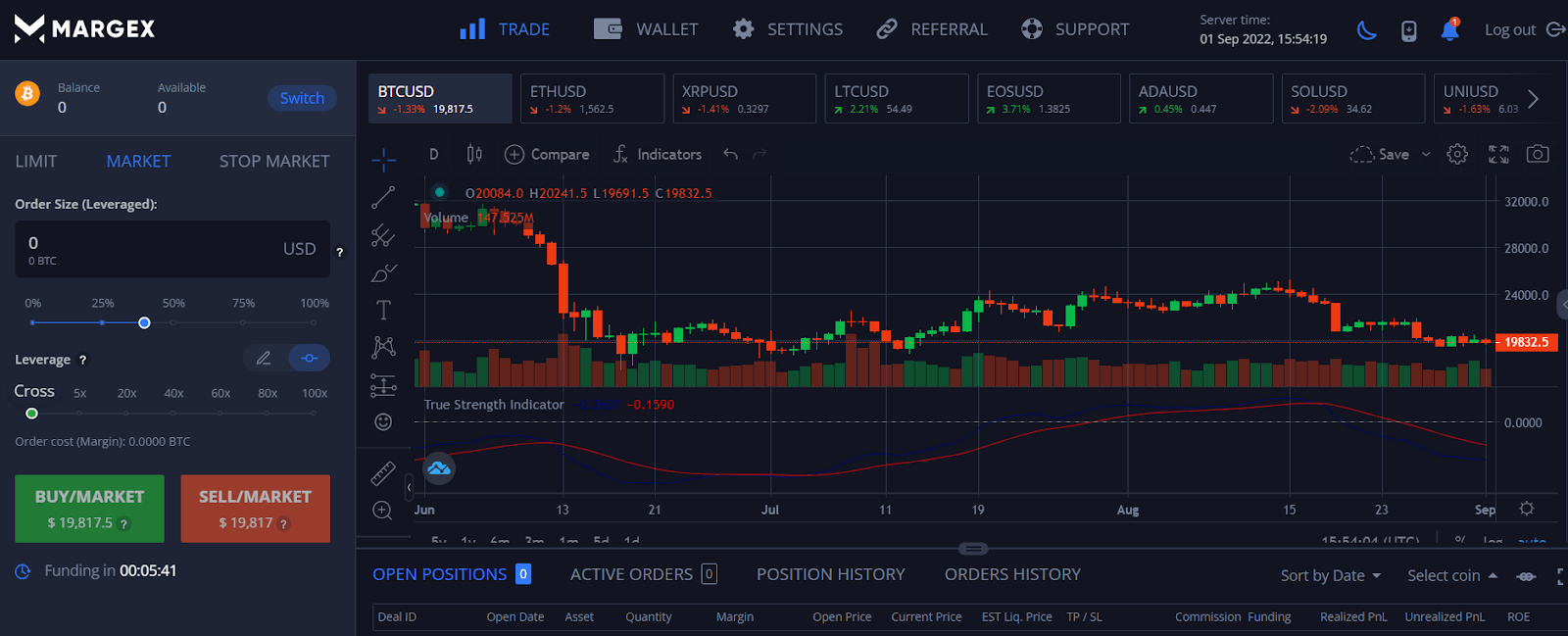The height and width of the screenshot is (636, 1568).
Task: Set order size slider to 75%
Action: tap(244, 322)
